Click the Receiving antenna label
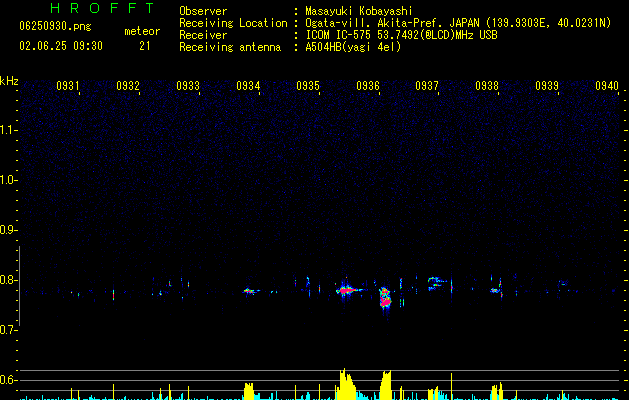The image size is (629, 400). pos(230,47)
